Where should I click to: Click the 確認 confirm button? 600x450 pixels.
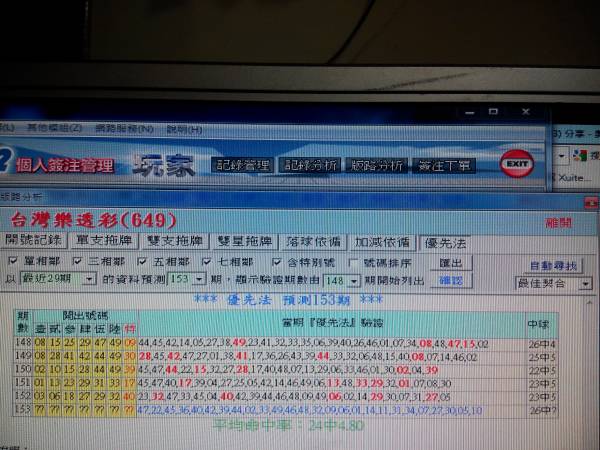451,280
